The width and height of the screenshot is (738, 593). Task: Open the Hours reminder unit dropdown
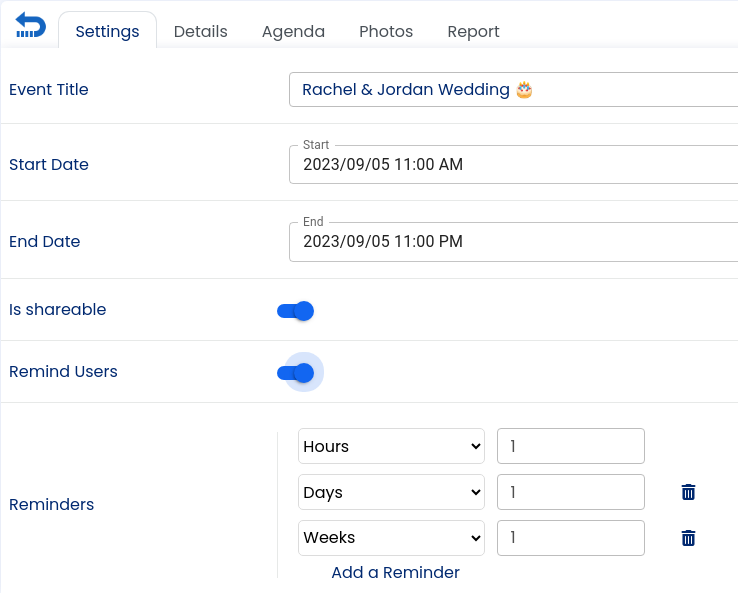[391, 447]
